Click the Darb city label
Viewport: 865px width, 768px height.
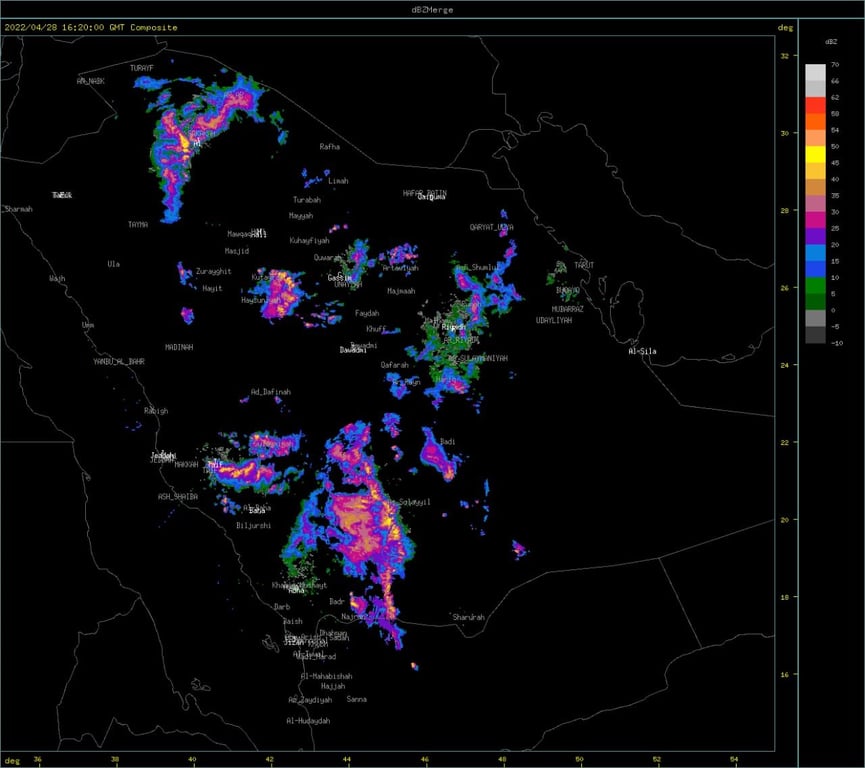282,606
